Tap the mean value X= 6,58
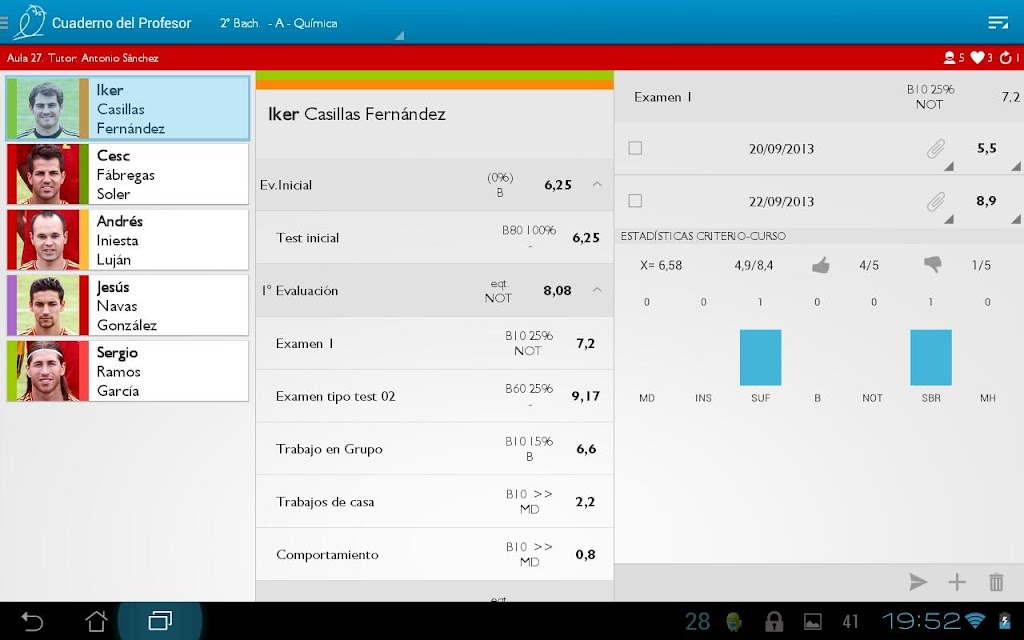 point(661,265)
